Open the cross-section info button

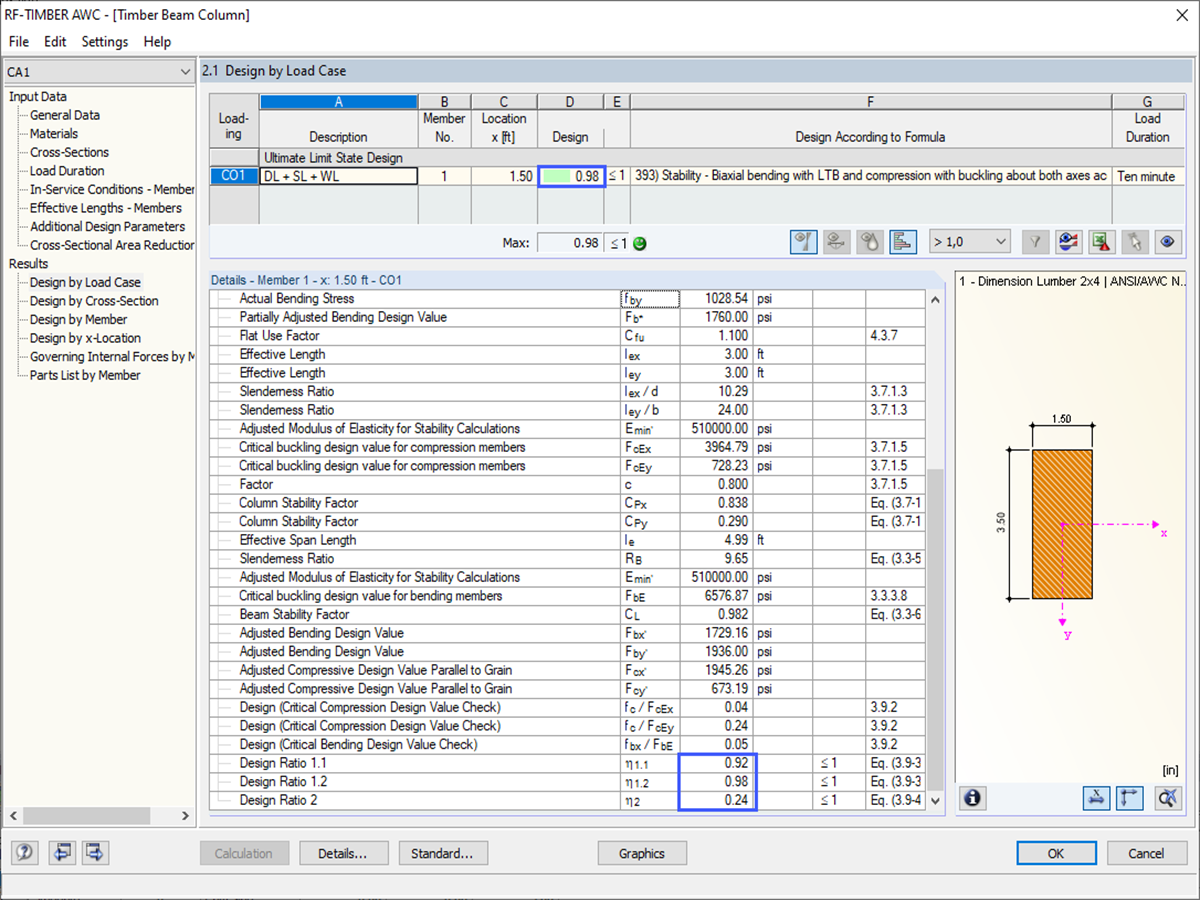click(973, 798)
